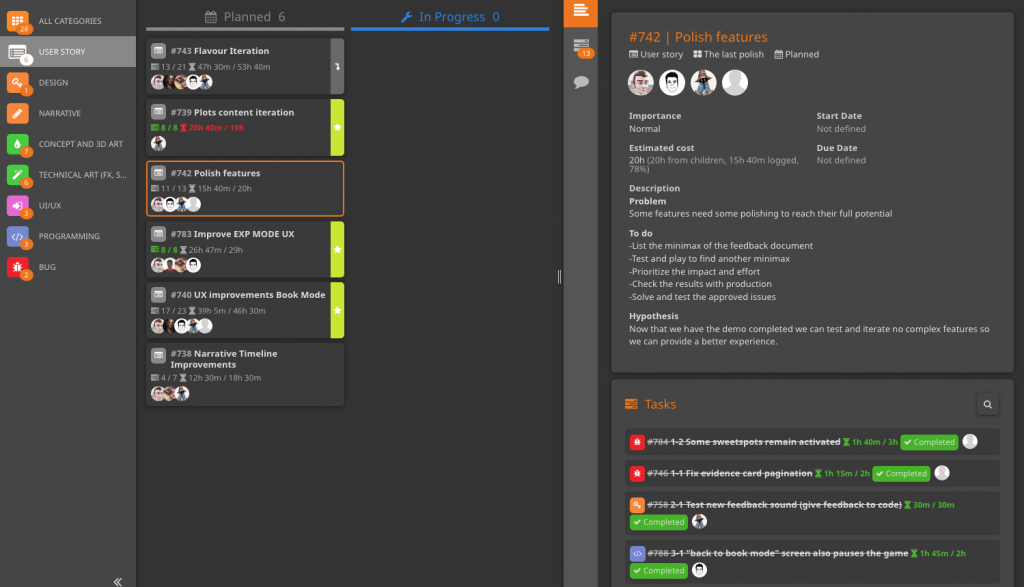Collapse the left sidebar with the double chevron
Viewport: 1024px width, 587px height.
coord(117,580)
